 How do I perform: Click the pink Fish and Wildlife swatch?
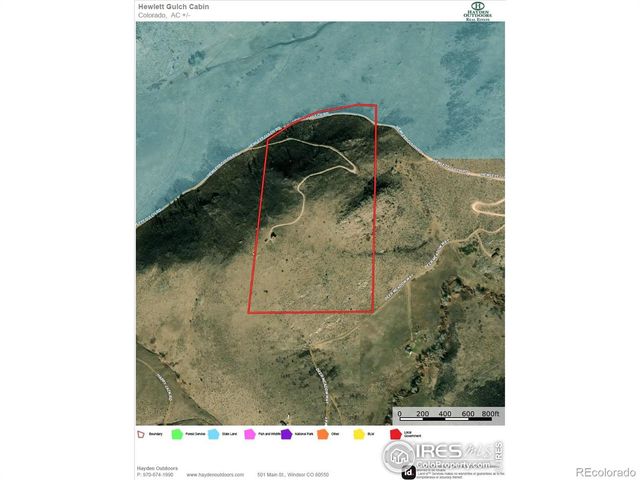[x=250, y=434]
